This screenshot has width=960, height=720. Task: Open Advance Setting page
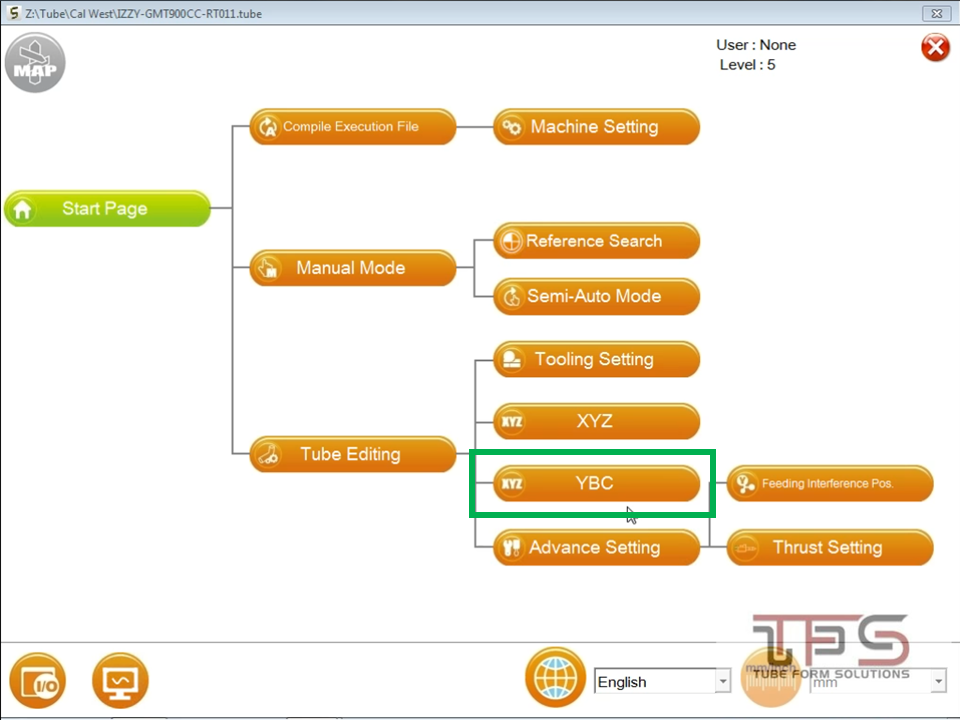(596, 547)
